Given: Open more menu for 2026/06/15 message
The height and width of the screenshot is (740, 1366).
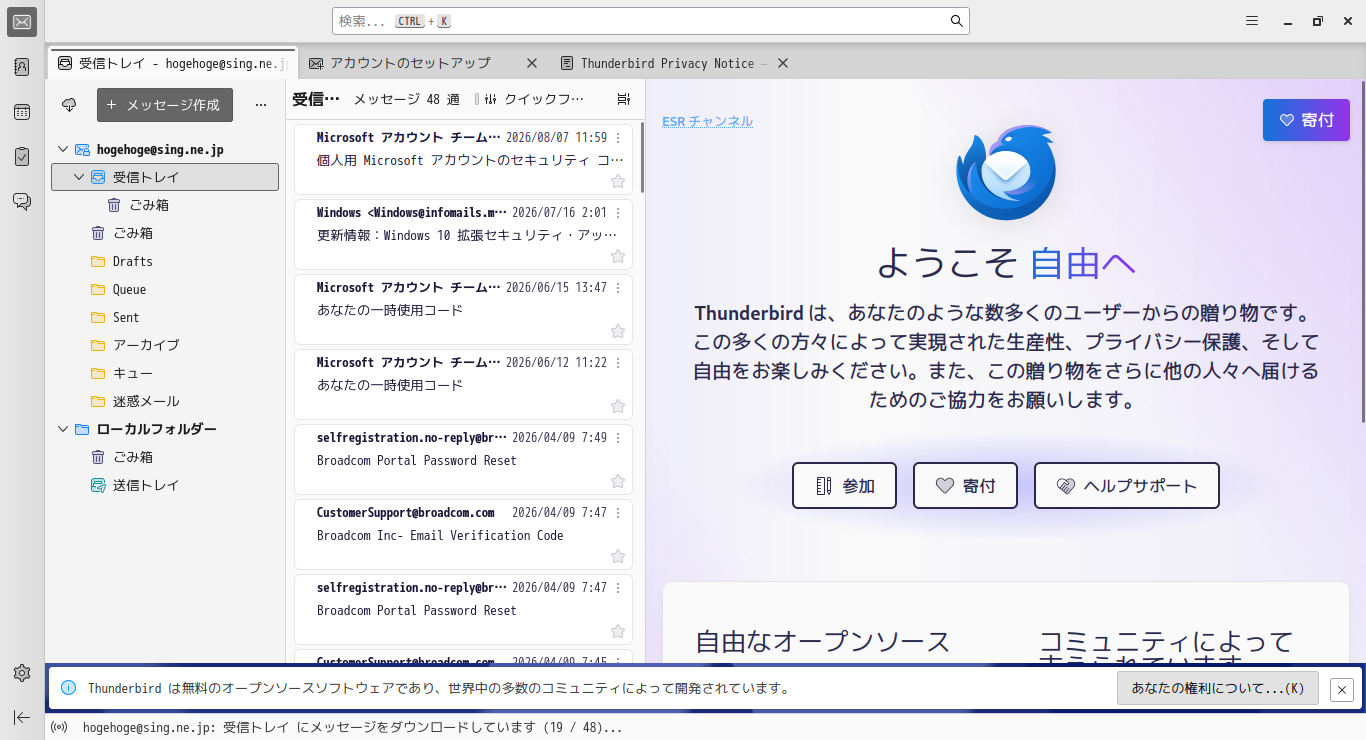Looking at the screenshot, I should 618,288.
